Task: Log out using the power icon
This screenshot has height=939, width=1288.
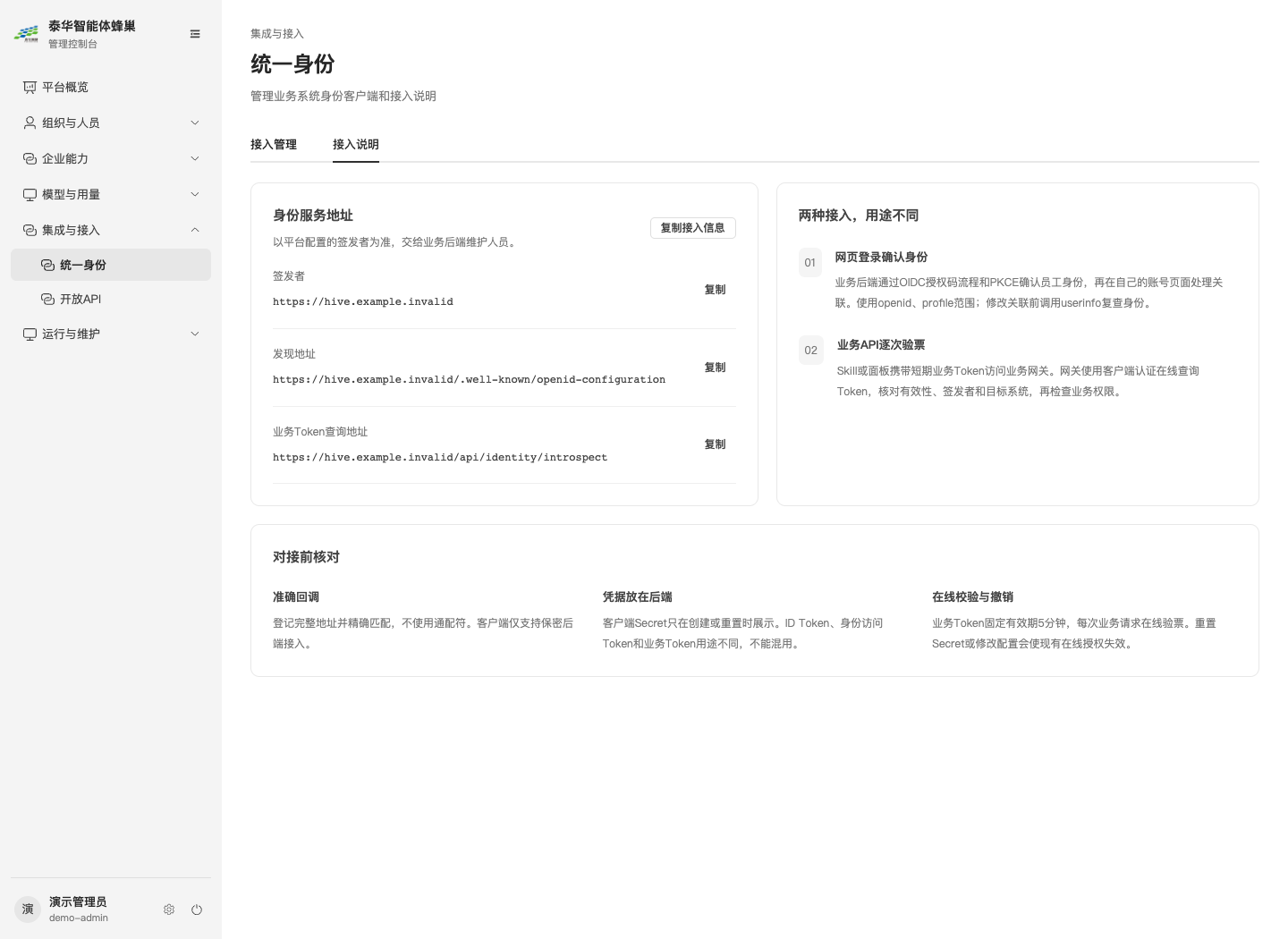Action: tap(197, 909)
